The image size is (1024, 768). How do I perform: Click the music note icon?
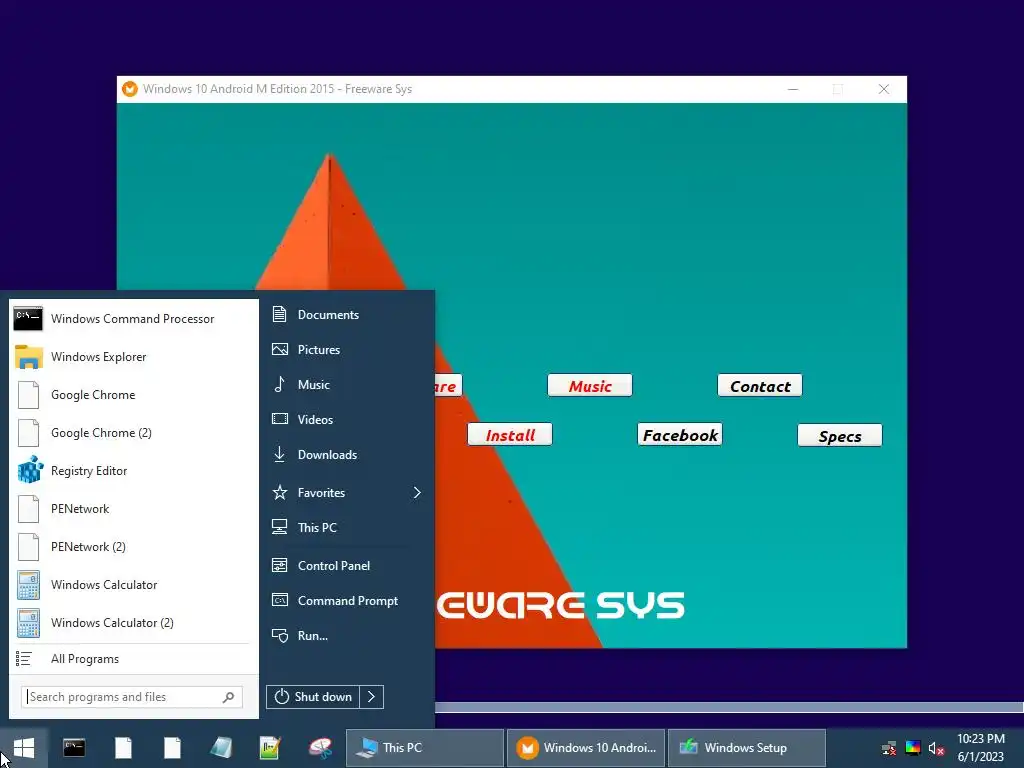[x=280, y=384]
